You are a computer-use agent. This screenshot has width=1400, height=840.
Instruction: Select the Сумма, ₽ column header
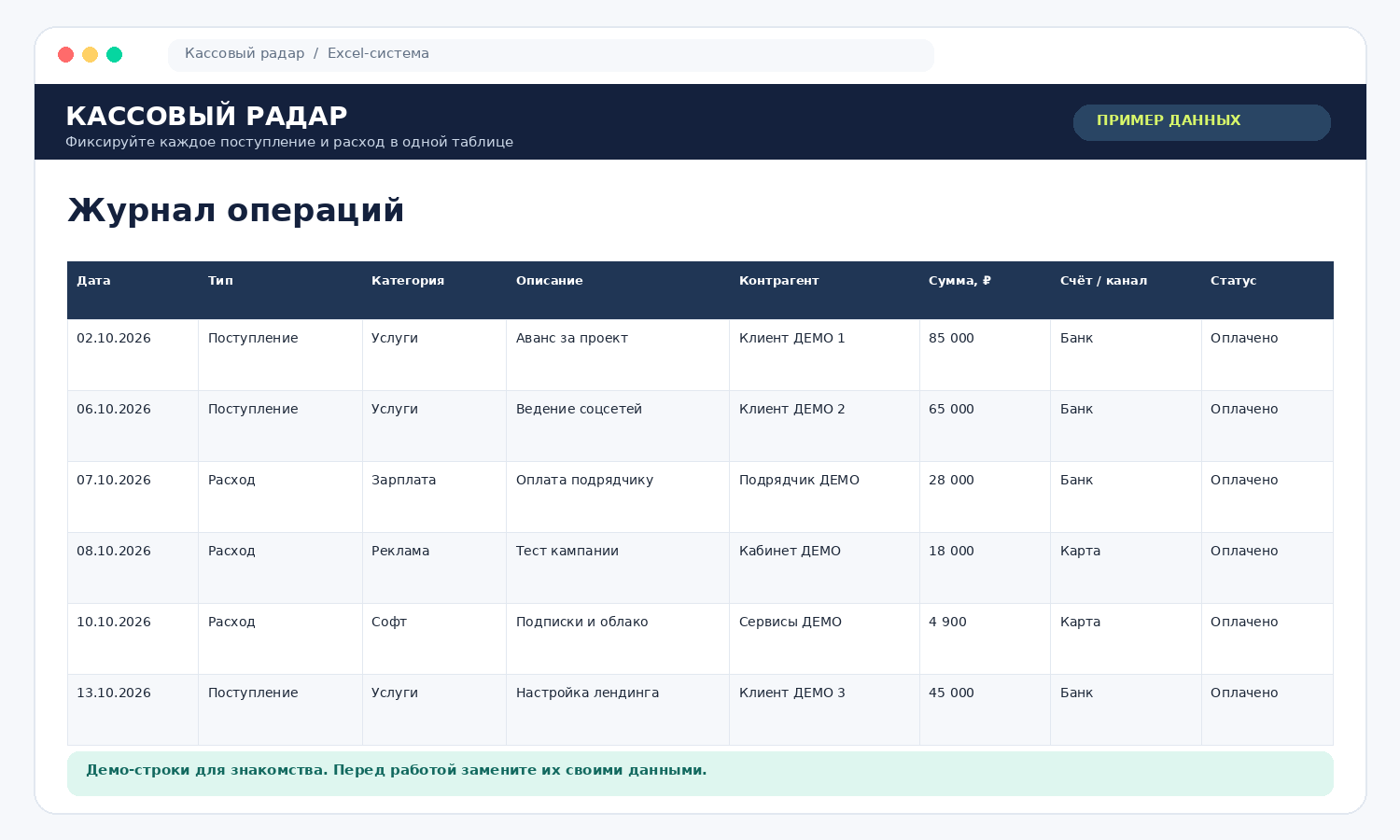985,290
